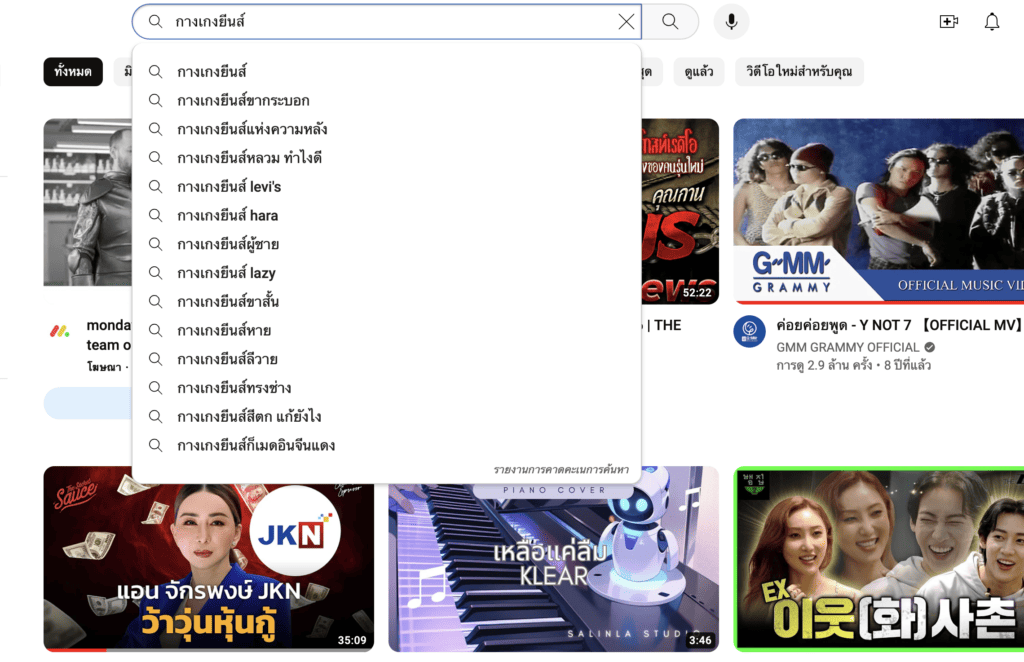Screen dimensions: 1024x662
Task: Choose suggestion กางเกงยีนส์ lazy
Action: (x=386, y=273)
